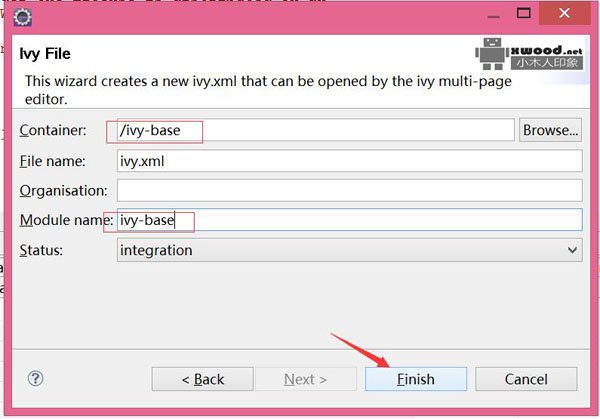600x419 pixels.
Task: Cancel the Ivy File wizard
Action: 526,379
